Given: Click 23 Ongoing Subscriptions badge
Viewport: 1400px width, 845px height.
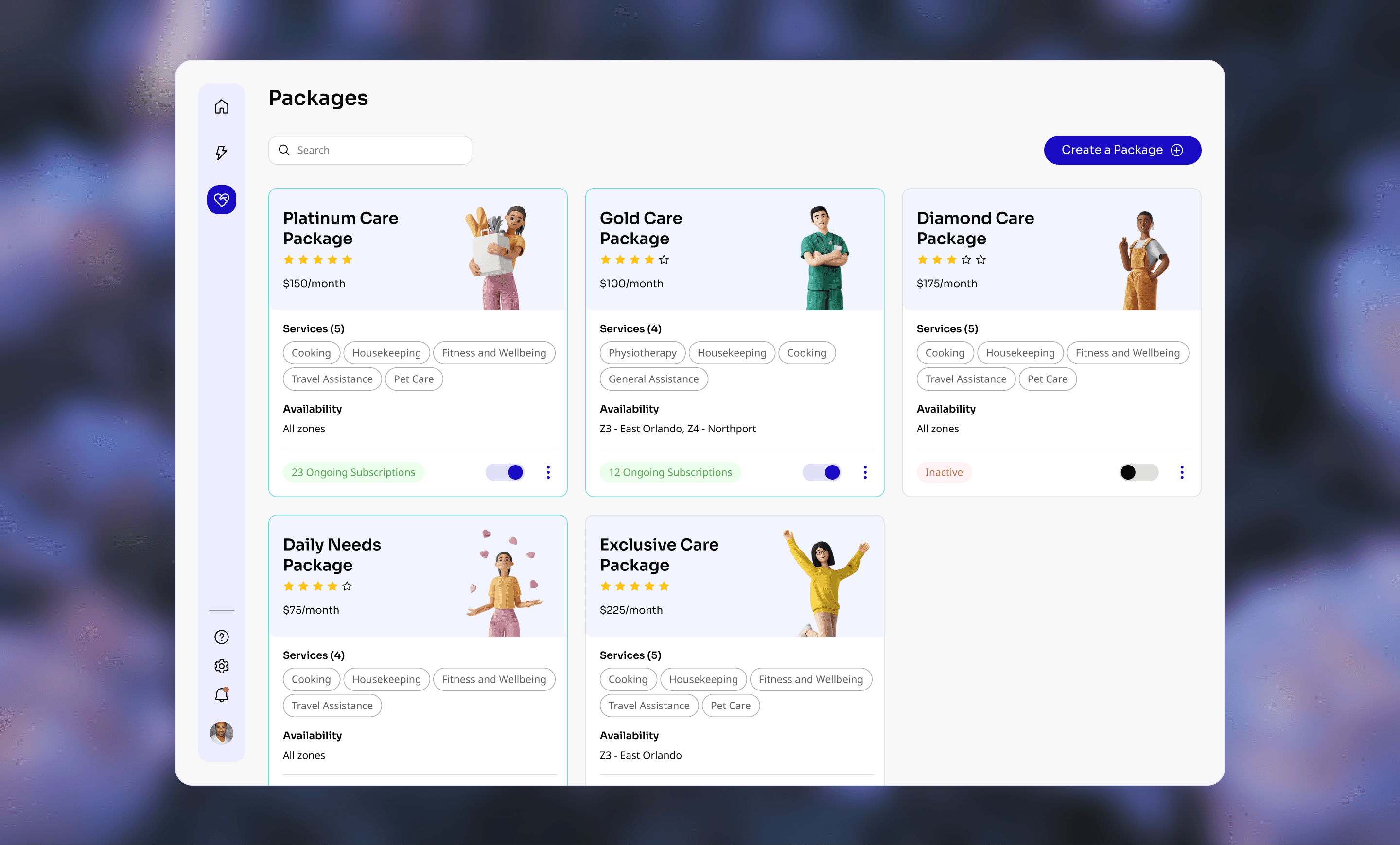Looking at the screenshot, I should (353, 472).
